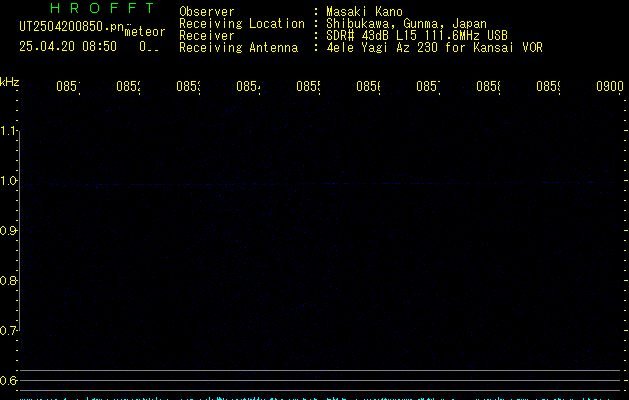Select the file name UT2504200850.pn
Image resolution: width=629 pixels, height=400 pixels.
(x=72, y=27)
